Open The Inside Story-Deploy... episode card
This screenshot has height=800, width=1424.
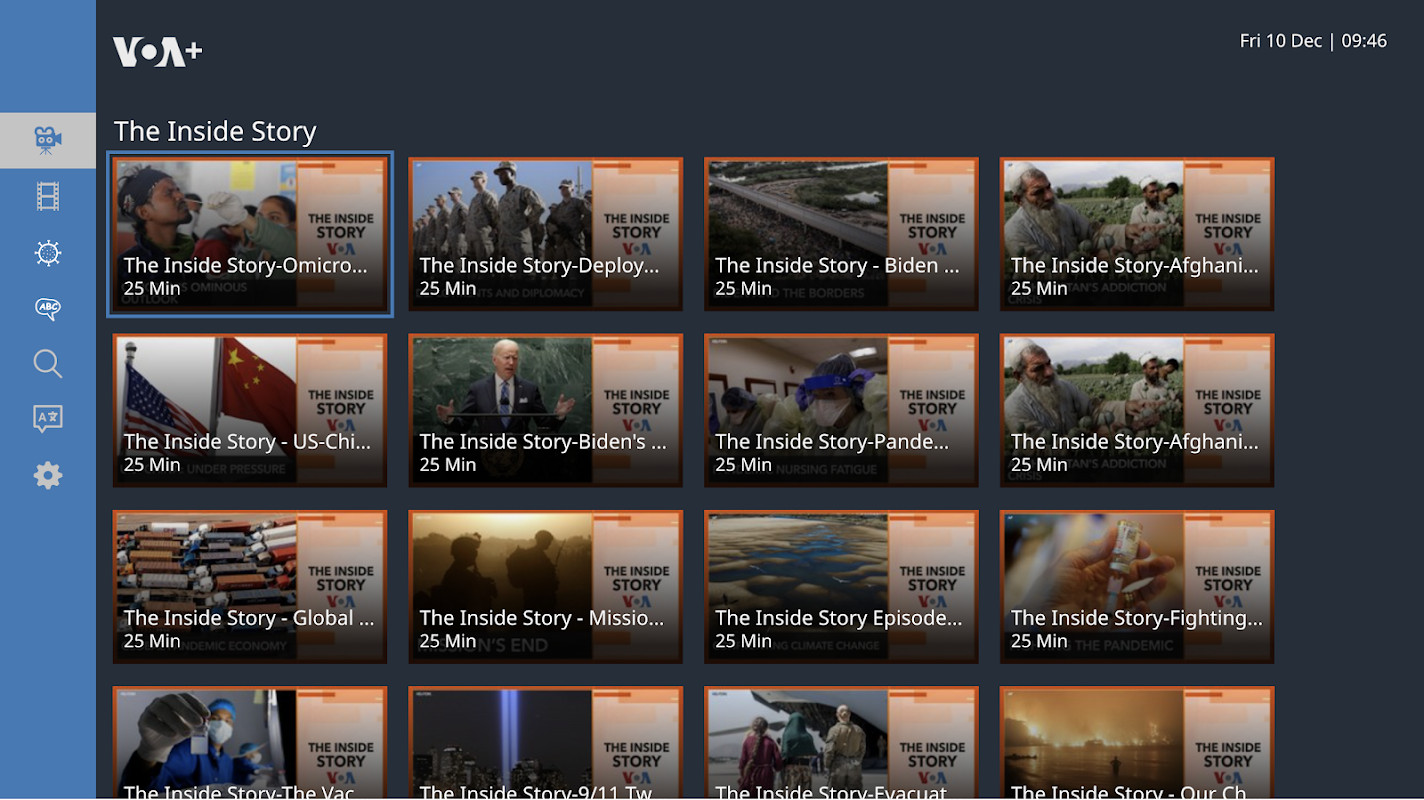pos(546,234)
